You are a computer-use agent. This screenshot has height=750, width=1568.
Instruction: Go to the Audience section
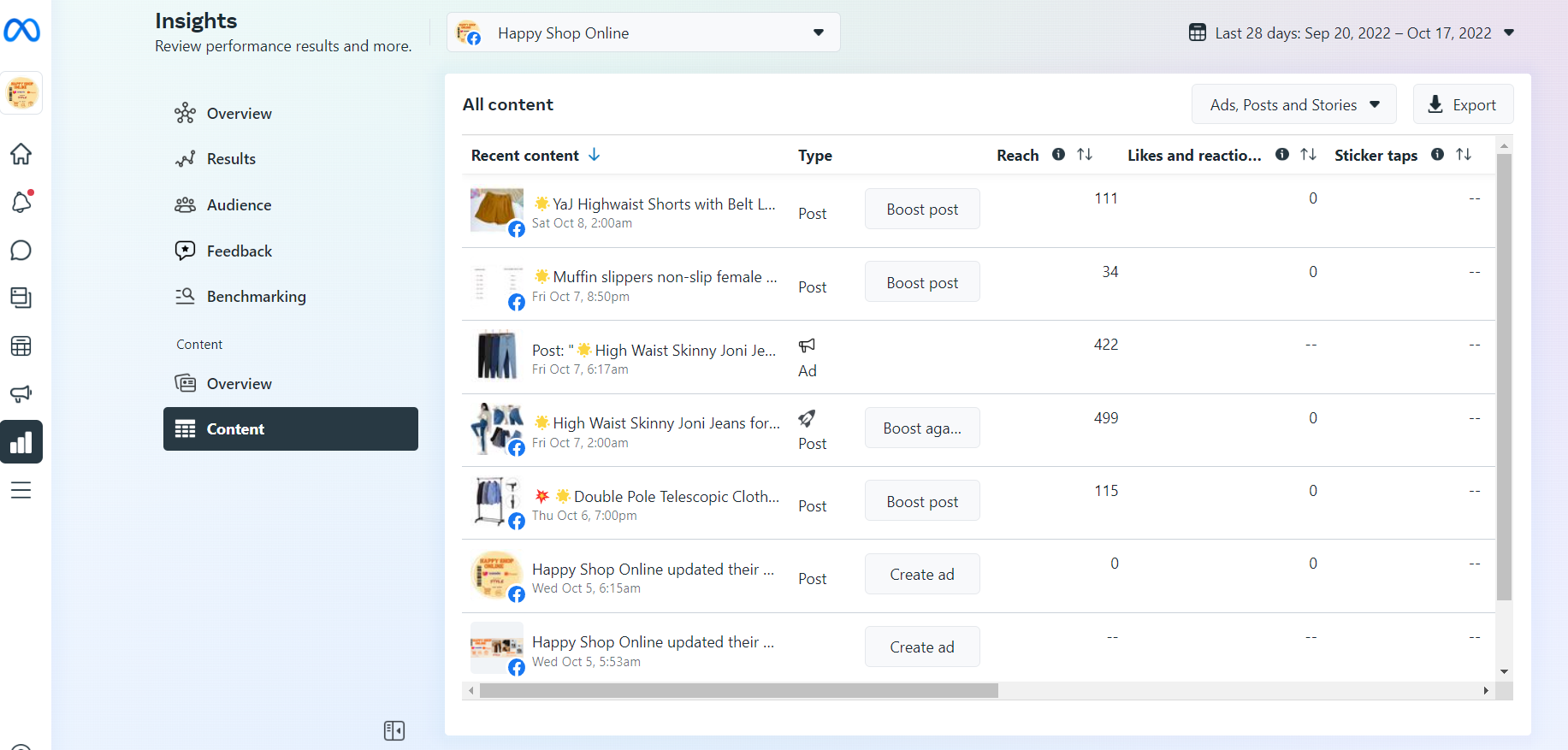[239, 205]
